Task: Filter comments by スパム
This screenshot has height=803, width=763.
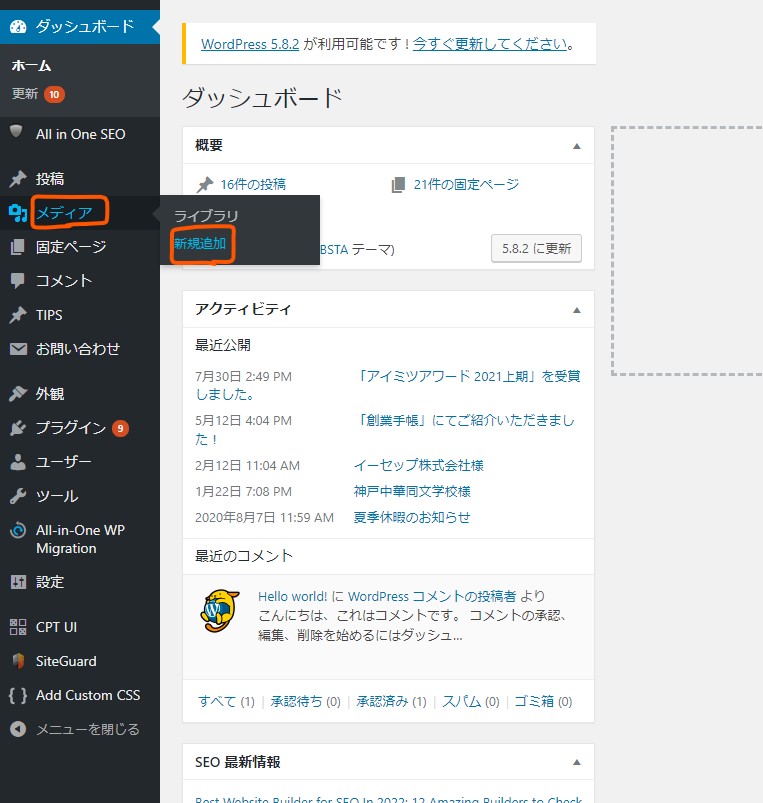Action: tap(462, 702)
